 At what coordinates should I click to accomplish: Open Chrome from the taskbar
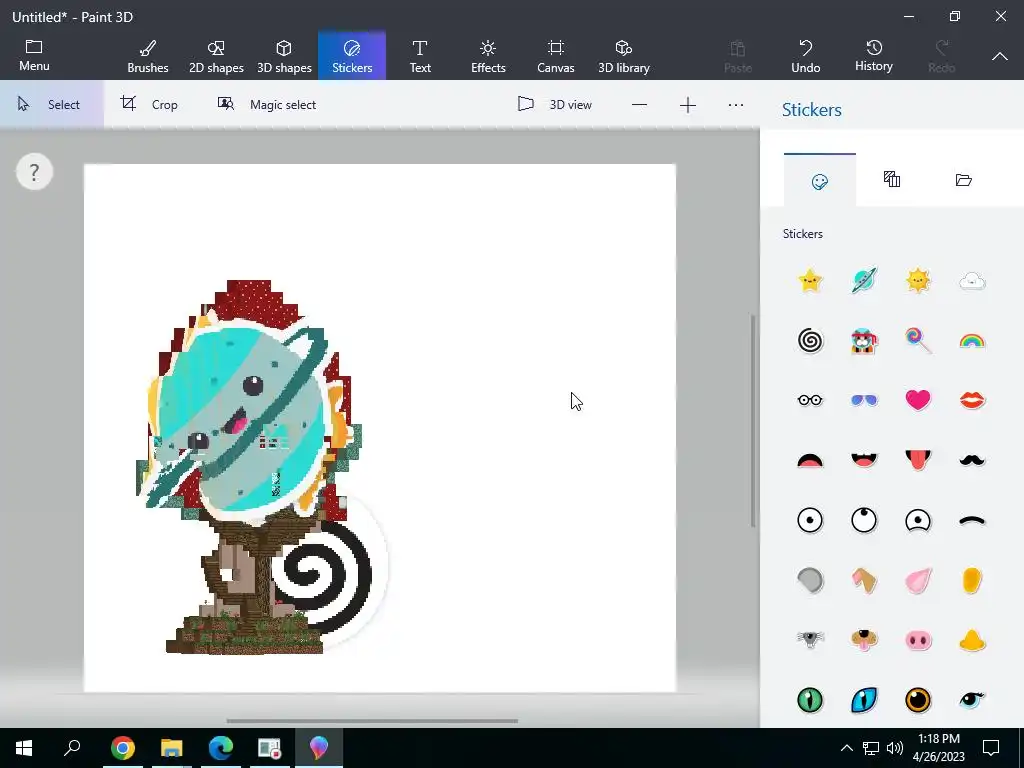pos(123,748)
